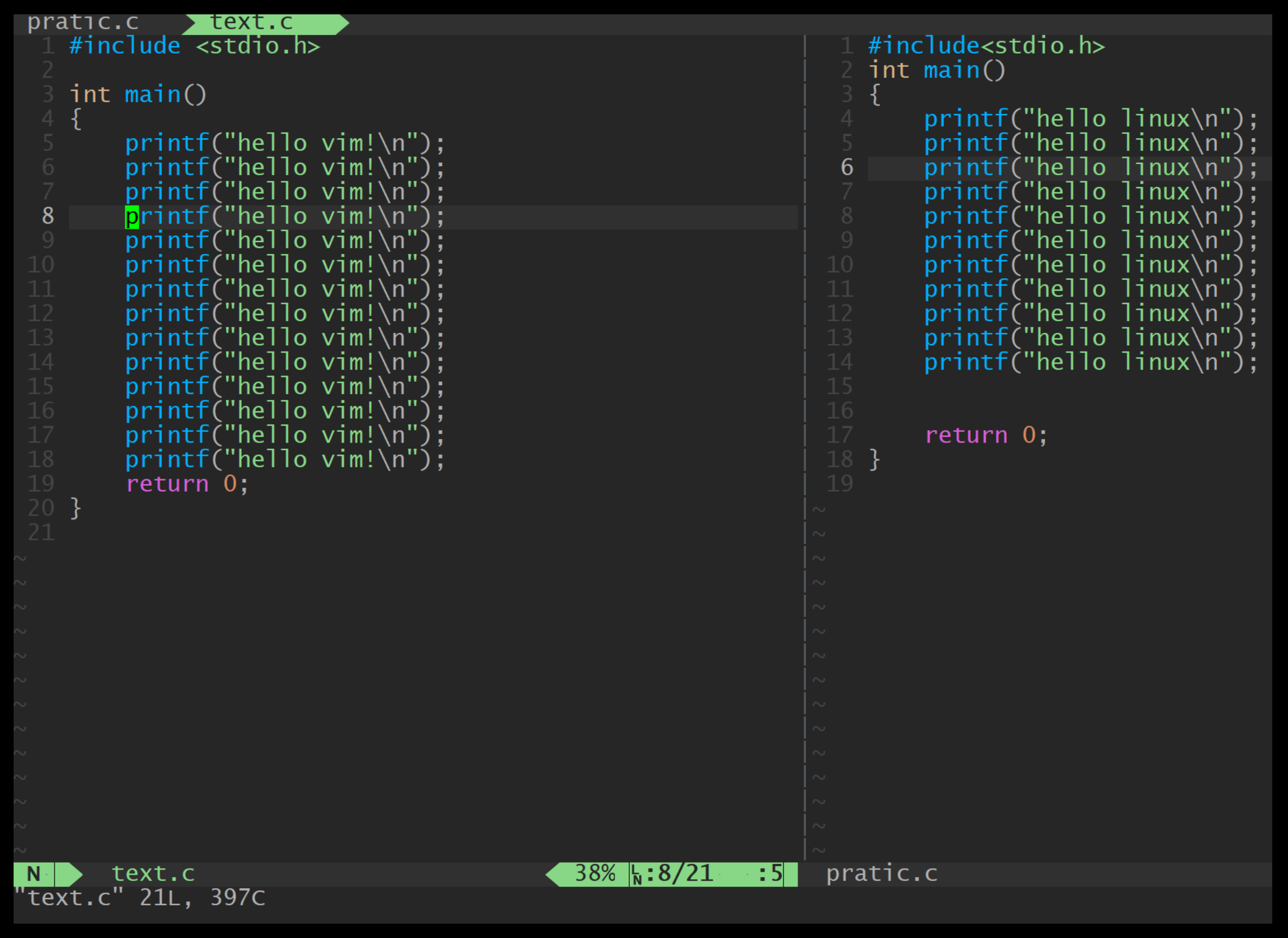1288x938 pixels.
Task: Click the 38% position indicator in status line
Action: point(595,874)
